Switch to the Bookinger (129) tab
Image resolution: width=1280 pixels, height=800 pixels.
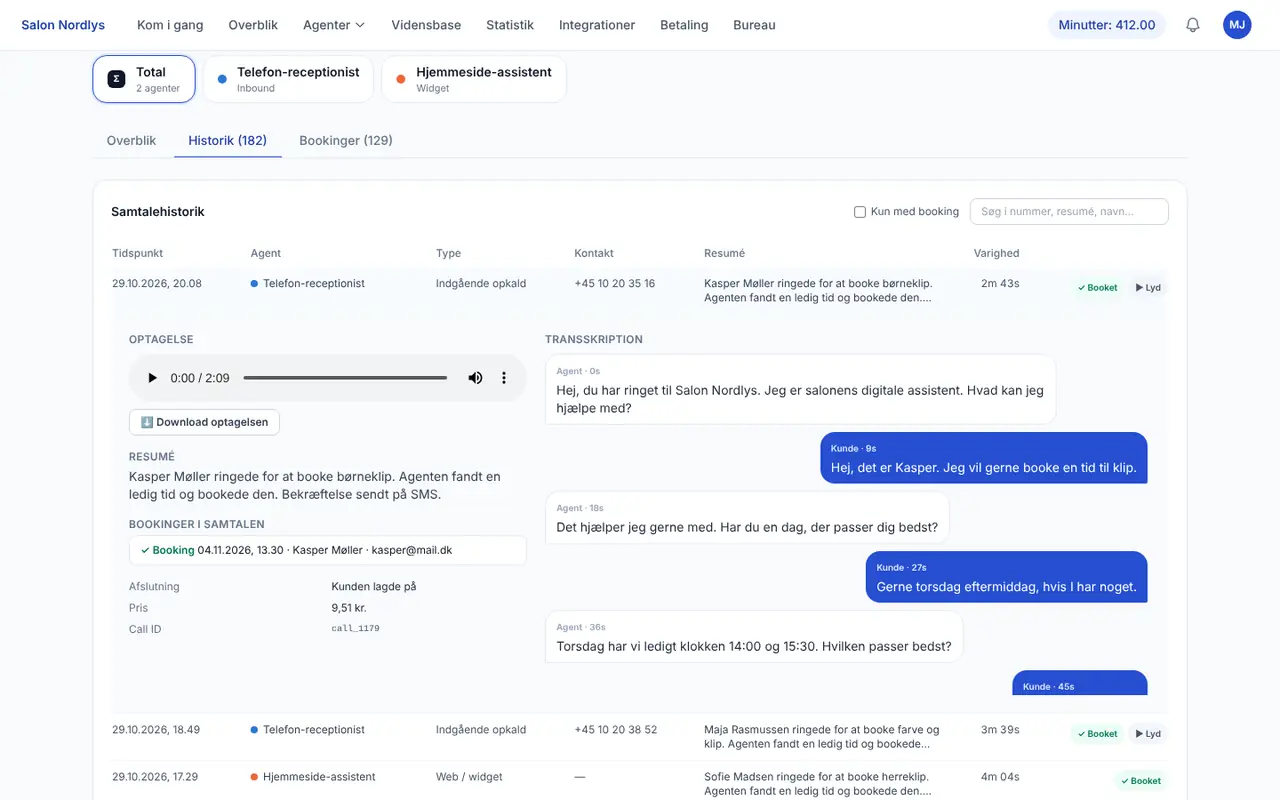click(x=346, y=141)
